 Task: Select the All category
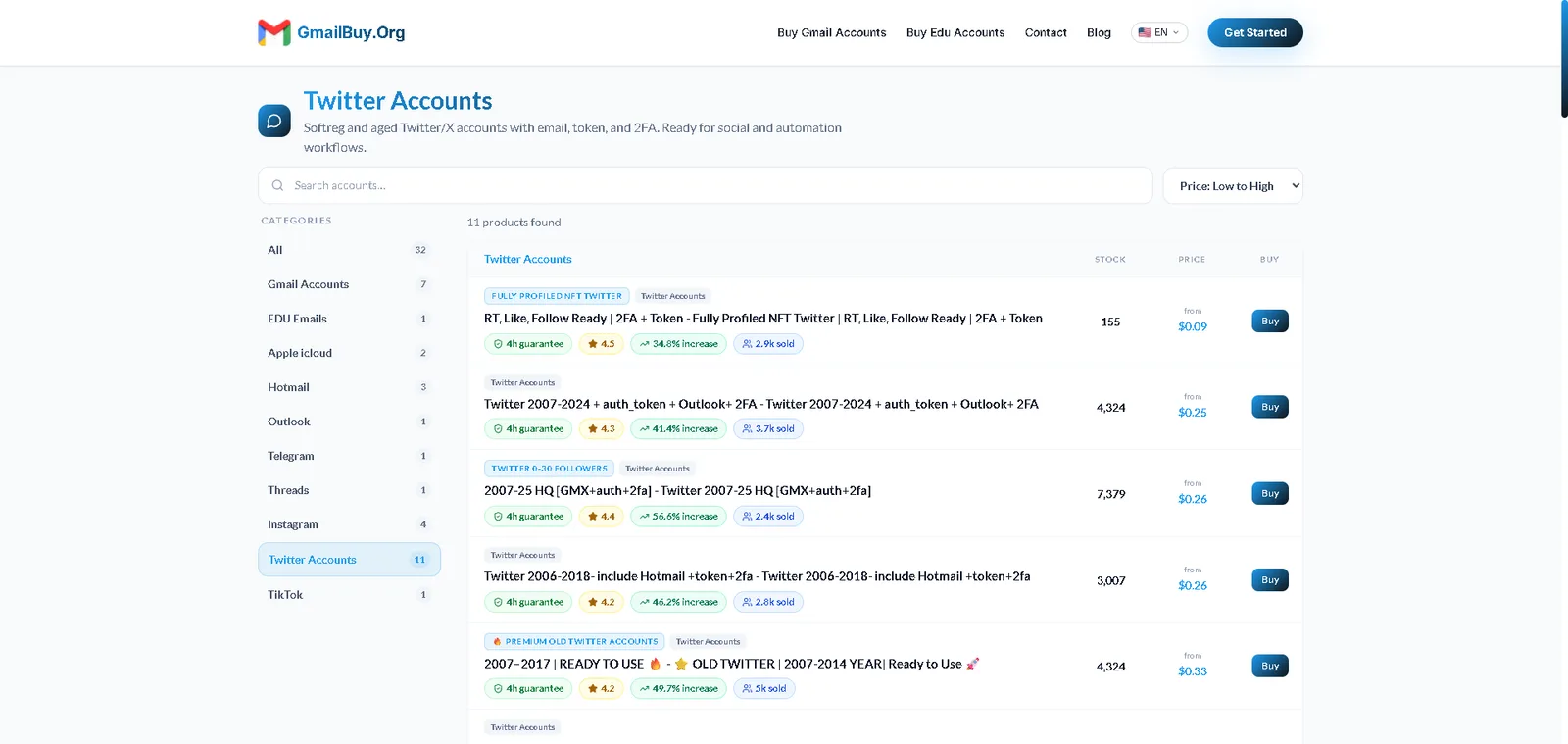click(349, 250)
